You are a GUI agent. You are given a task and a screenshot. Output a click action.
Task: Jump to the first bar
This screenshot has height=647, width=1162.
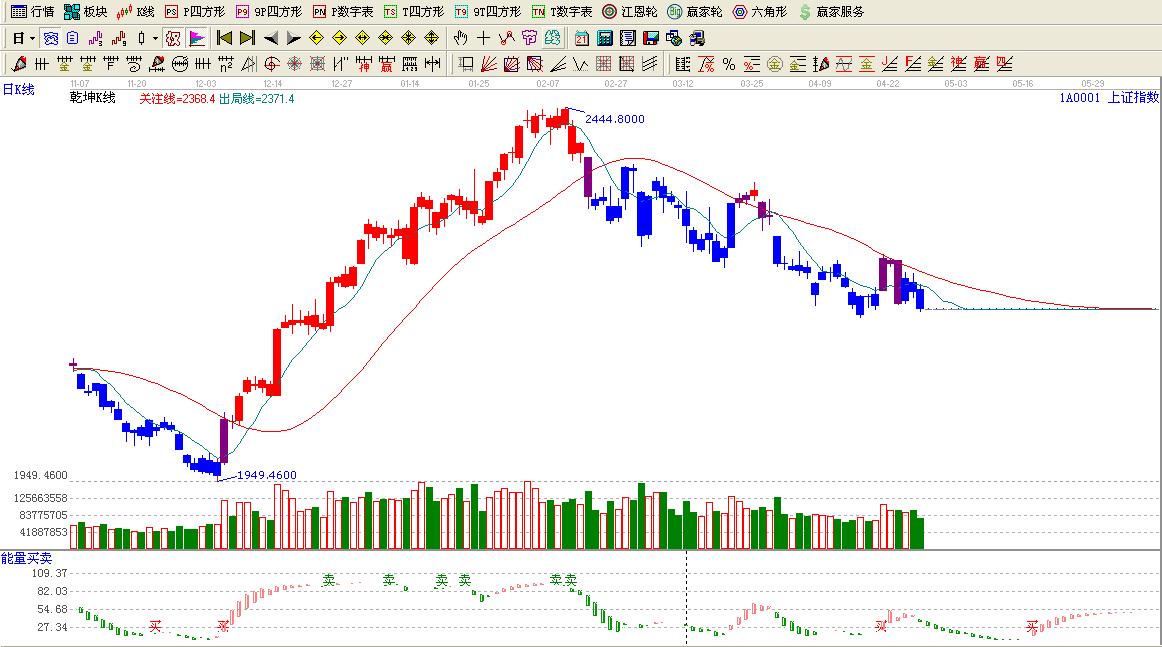[225, 38]
